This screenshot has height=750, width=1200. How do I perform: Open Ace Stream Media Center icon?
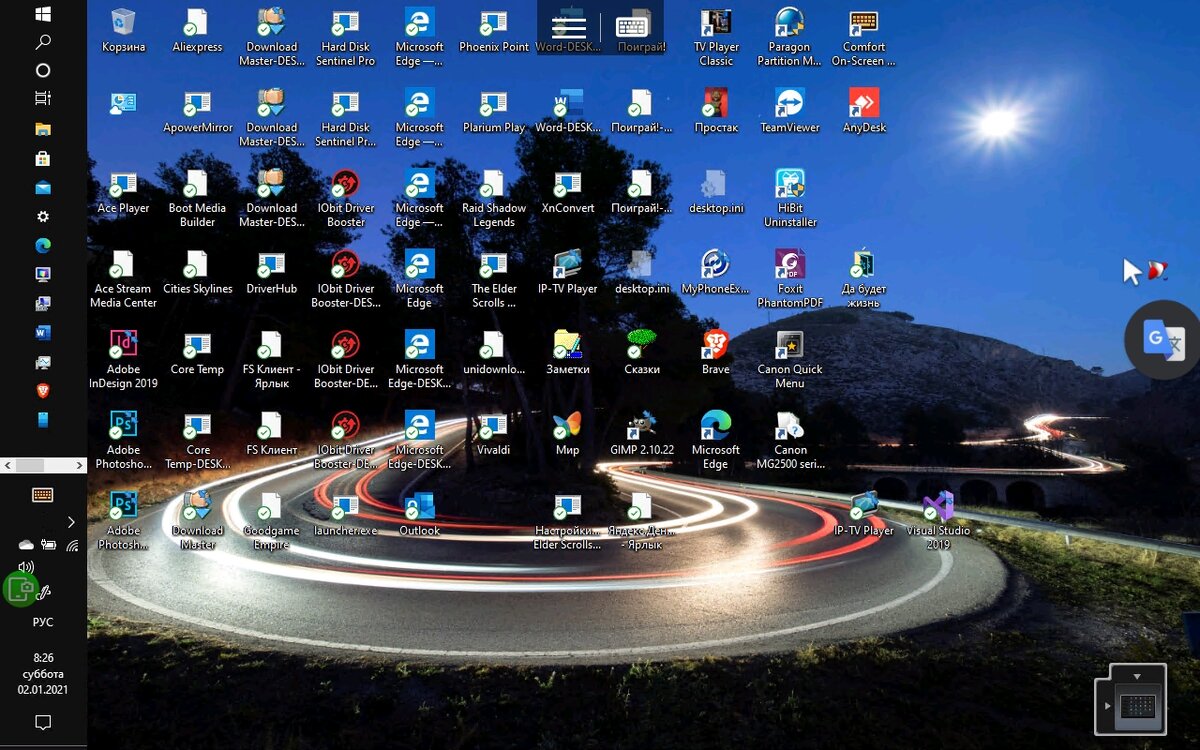[x=123, y=280]
